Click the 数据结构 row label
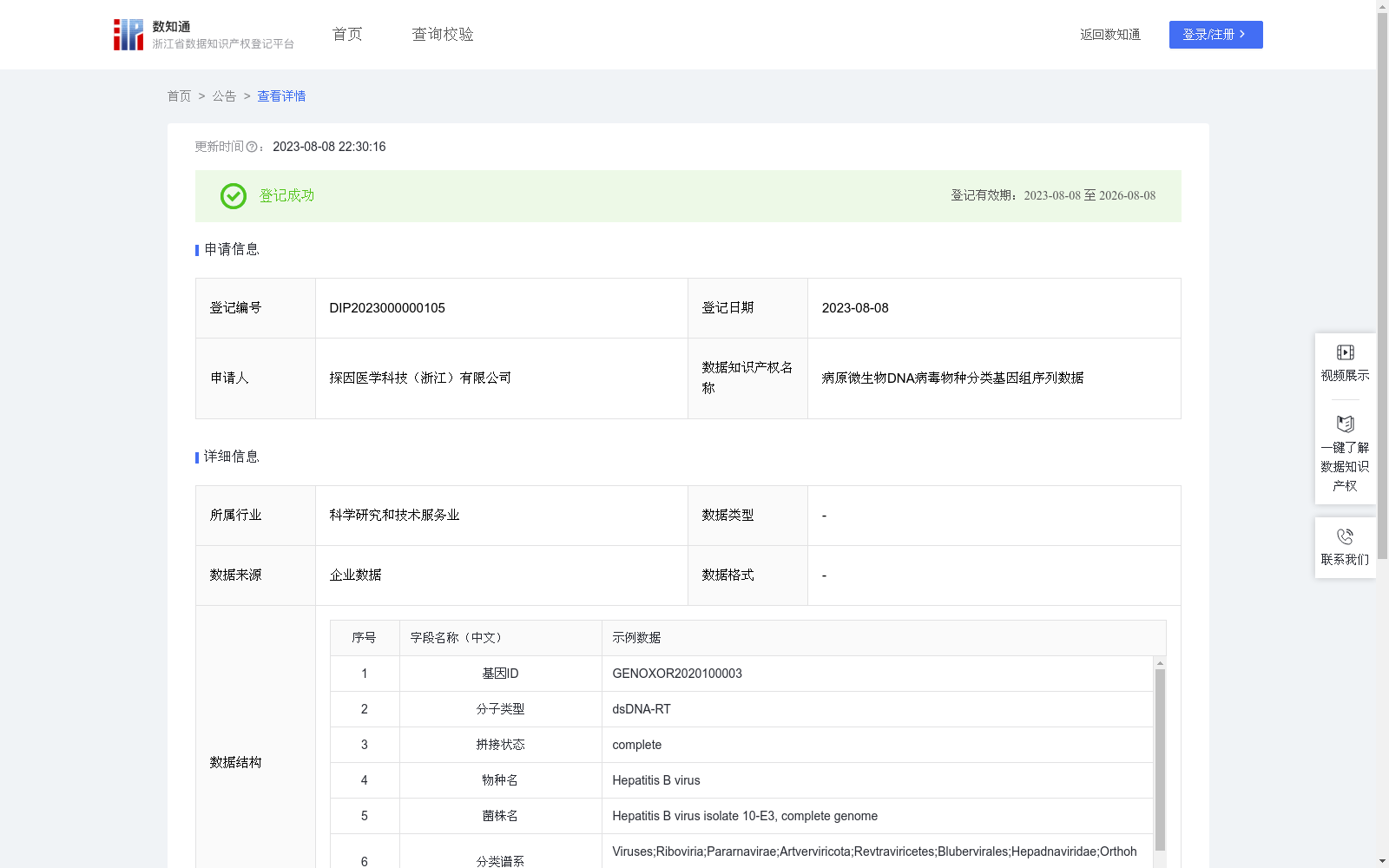1389x868 pixels. click(235, 762)
